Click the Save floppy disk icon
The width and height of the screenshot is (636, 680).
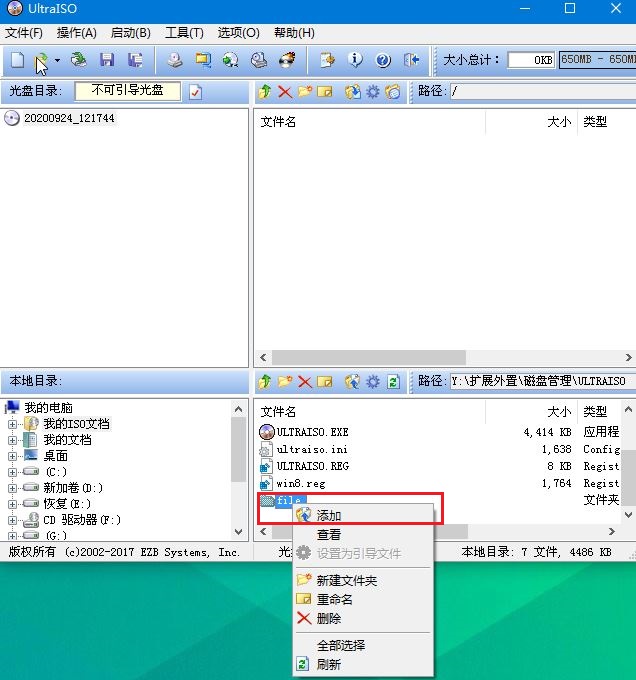coord(107,60)
